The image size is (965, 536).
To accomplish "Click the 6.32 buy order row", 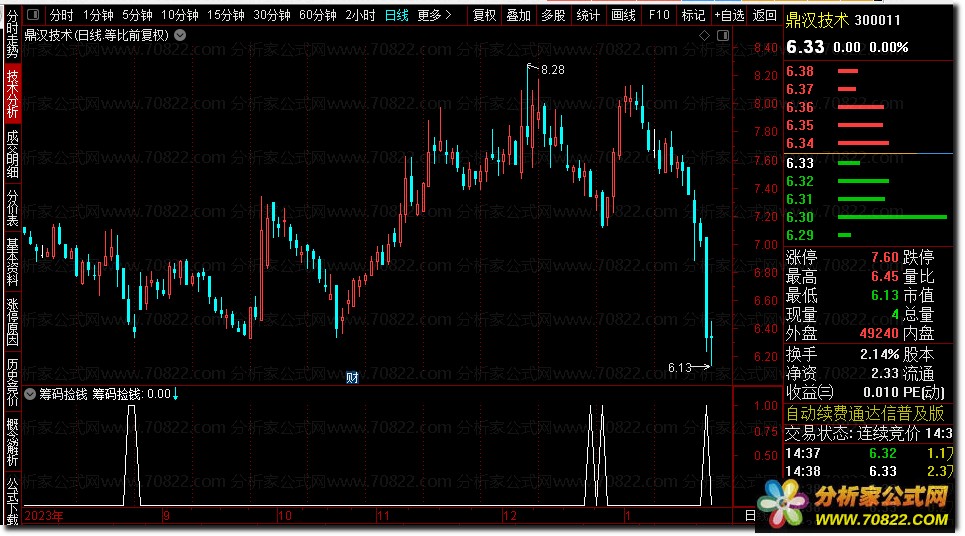I will (x=869, y=181).
